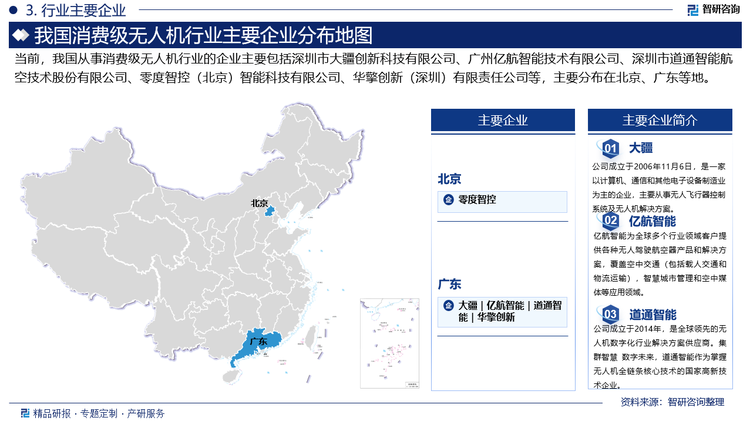Click the 03 badge beside 道通智能
The width and height of the screenshot is (750, 421).
(610, 315)
